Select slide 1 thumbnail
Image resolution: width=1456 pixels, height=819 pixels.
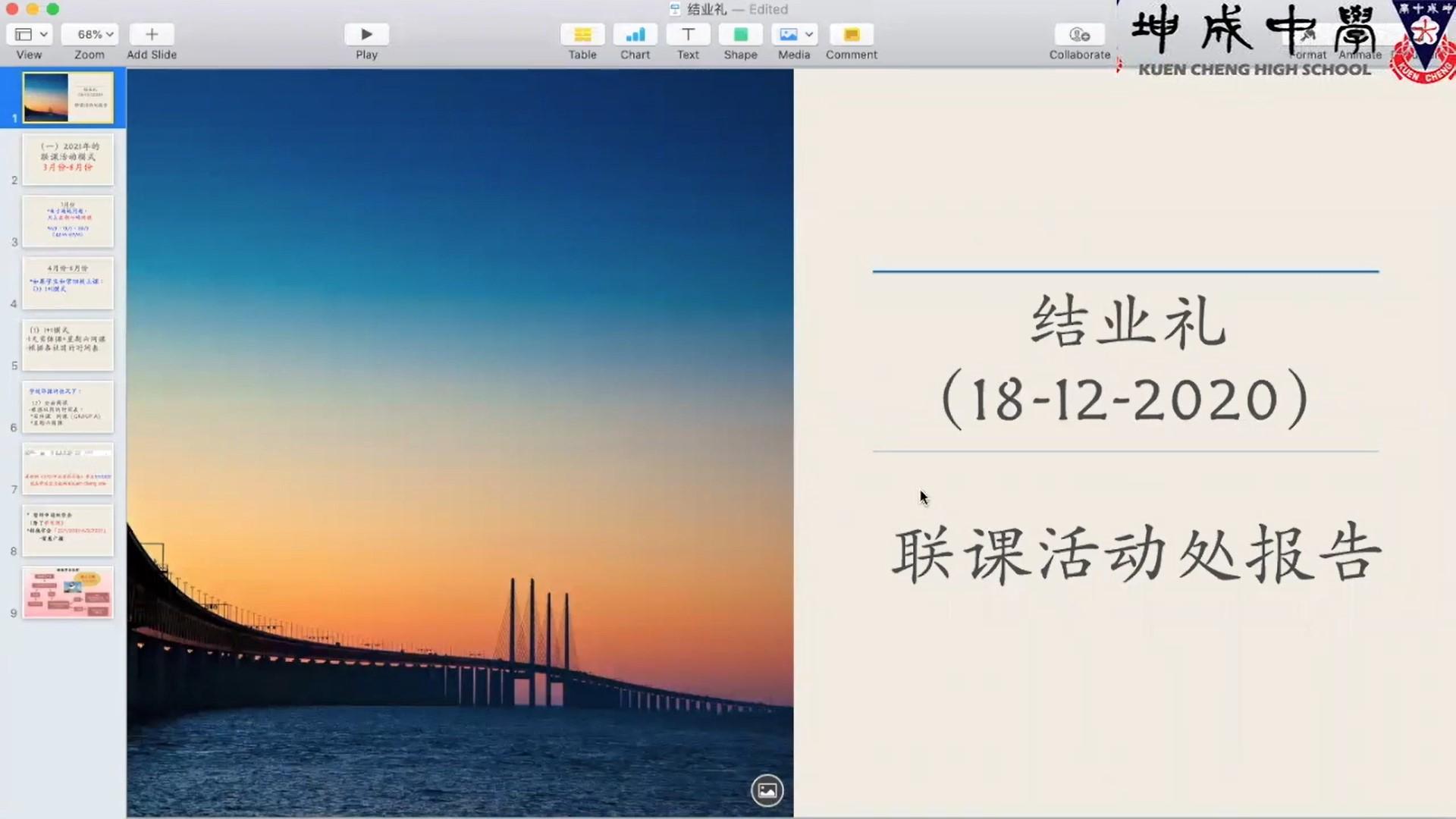(68, 97)
